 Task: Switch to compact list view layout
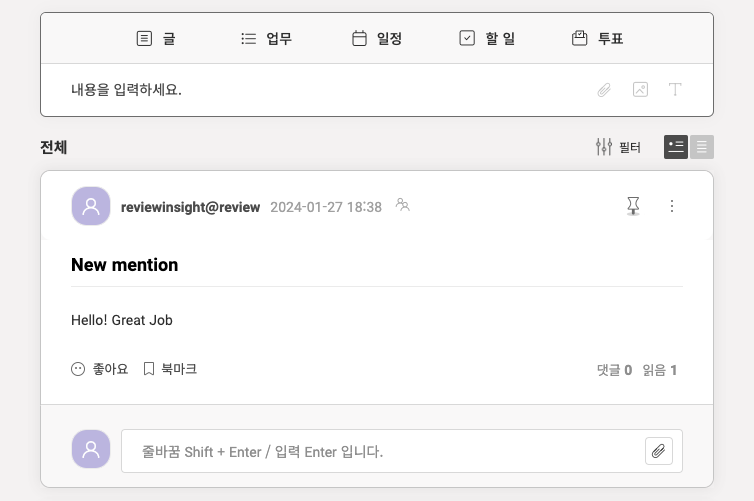(702, 147)
